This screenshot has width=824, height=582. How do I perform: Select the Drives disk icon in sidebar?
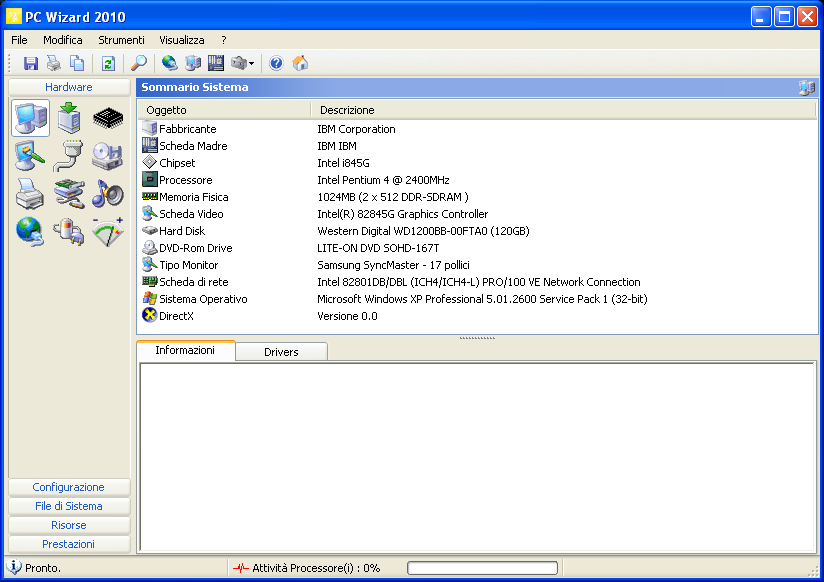107,156
